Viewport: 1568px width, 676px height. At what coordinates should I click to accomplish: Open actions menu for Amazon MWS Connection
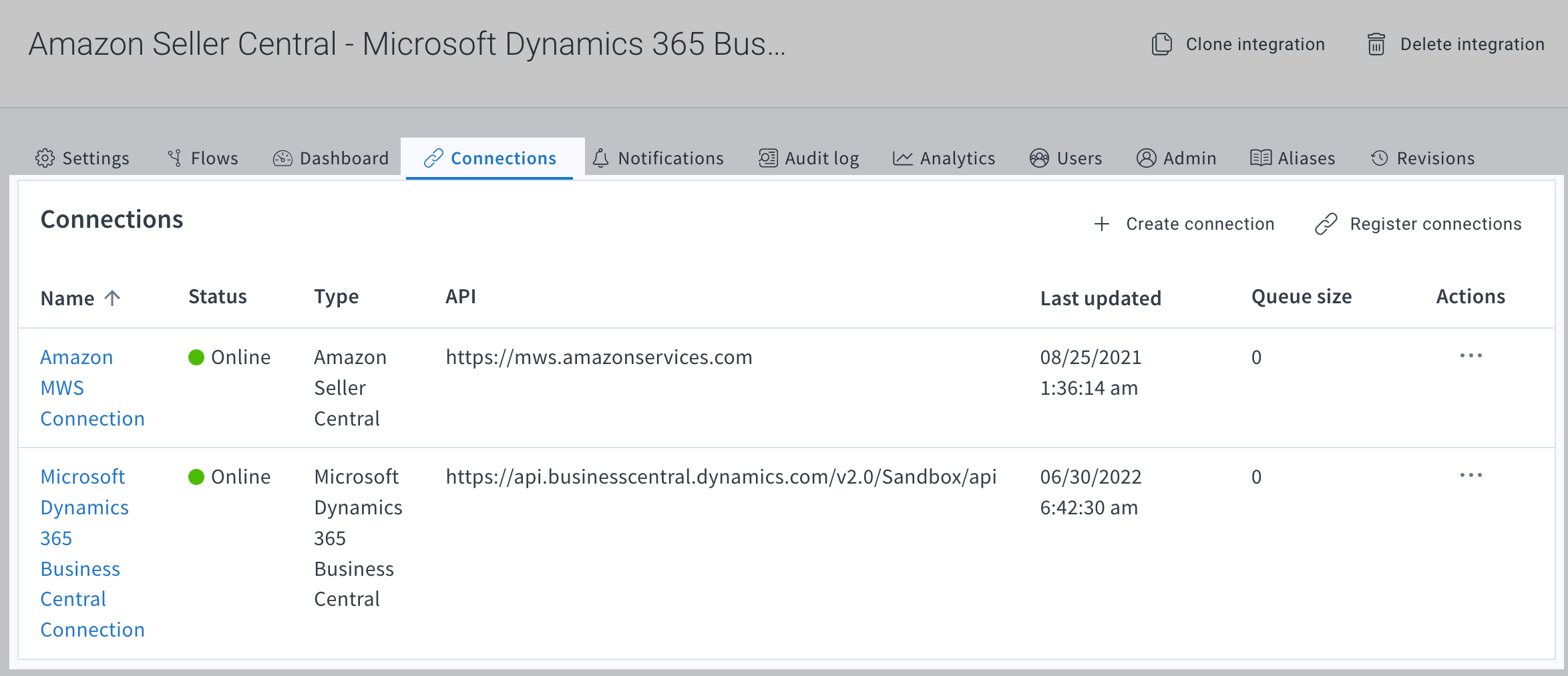(1471, 356)
